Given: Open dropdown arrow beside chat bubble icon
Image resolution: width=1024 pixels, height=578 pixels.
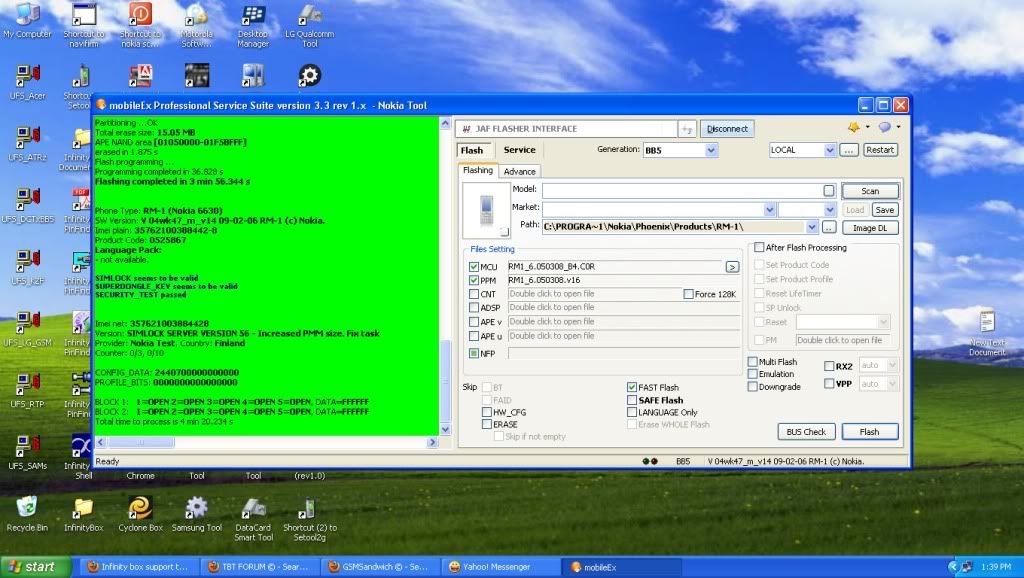Looking at the screenshot, I should [x=899, y=127].
